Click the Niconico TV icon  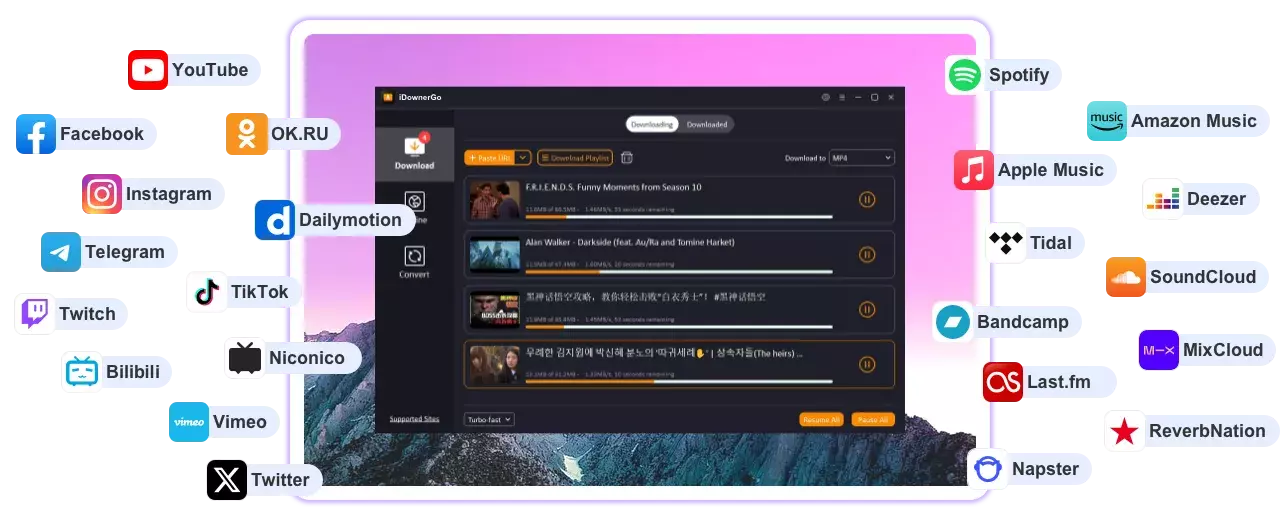[x=245, y=358]
